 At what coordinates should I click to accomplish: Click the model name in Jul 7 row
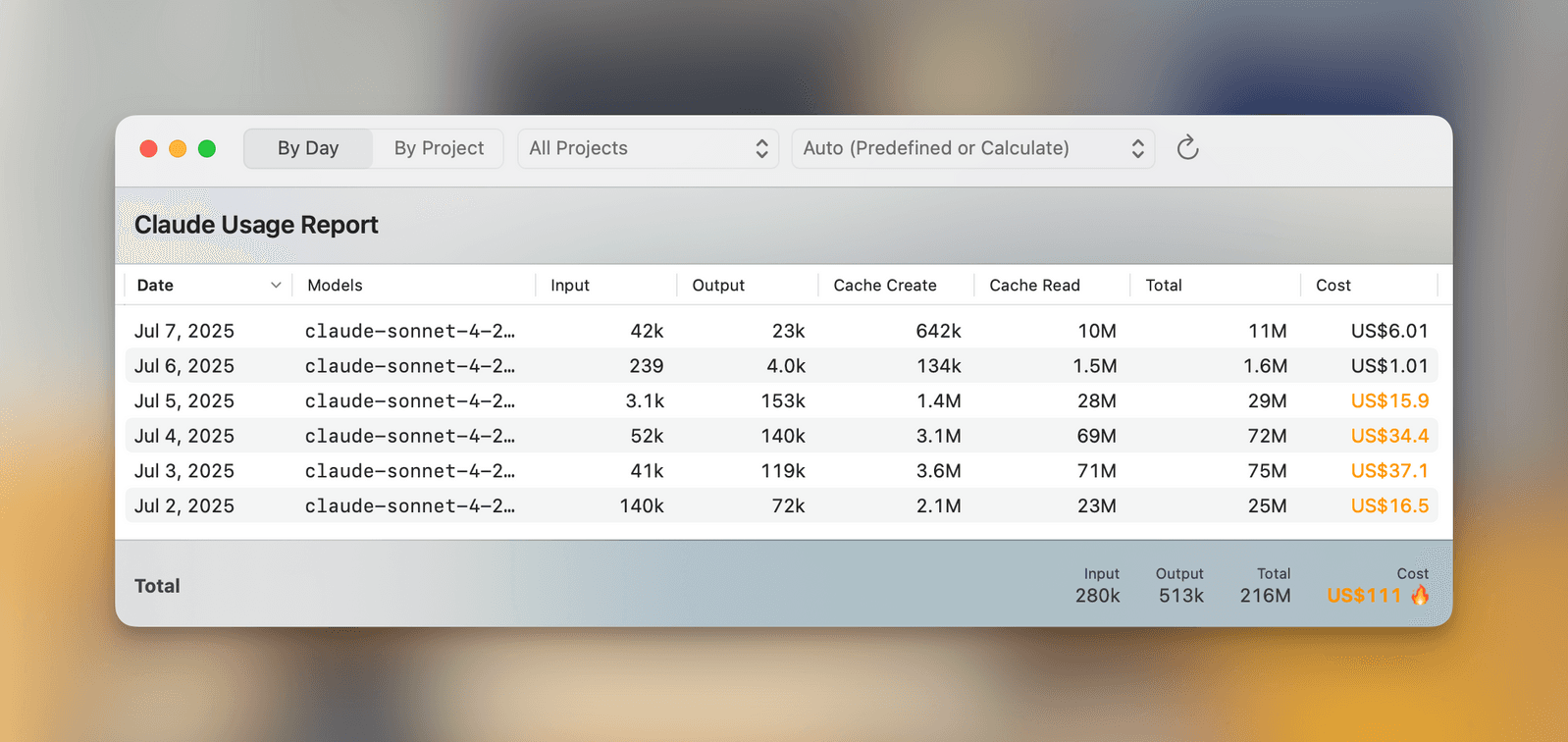[x=410, y=331]
